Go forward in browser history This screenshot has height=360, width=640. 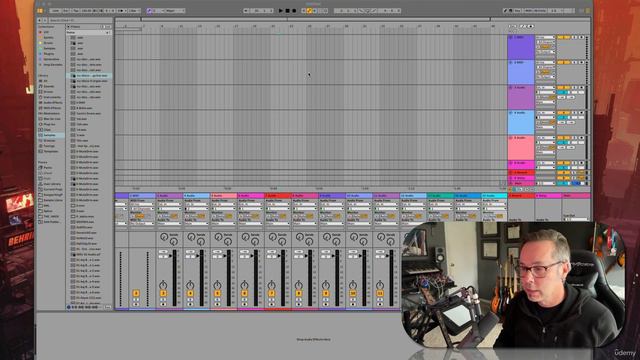click(x=45, y=20)
